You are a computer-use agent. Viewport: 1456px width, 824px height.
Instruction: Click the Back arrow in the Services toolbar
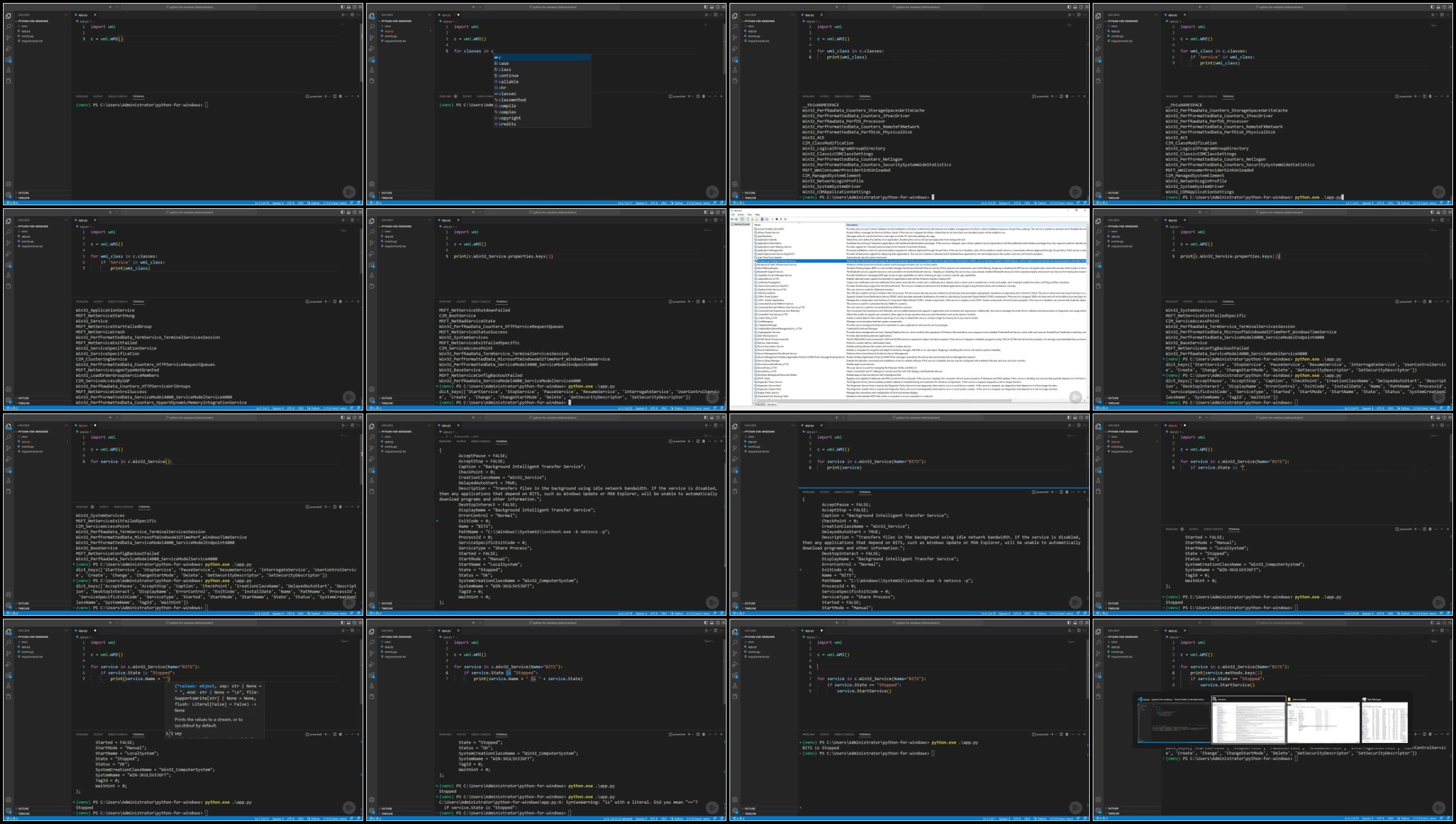click(x=732, y=219)
